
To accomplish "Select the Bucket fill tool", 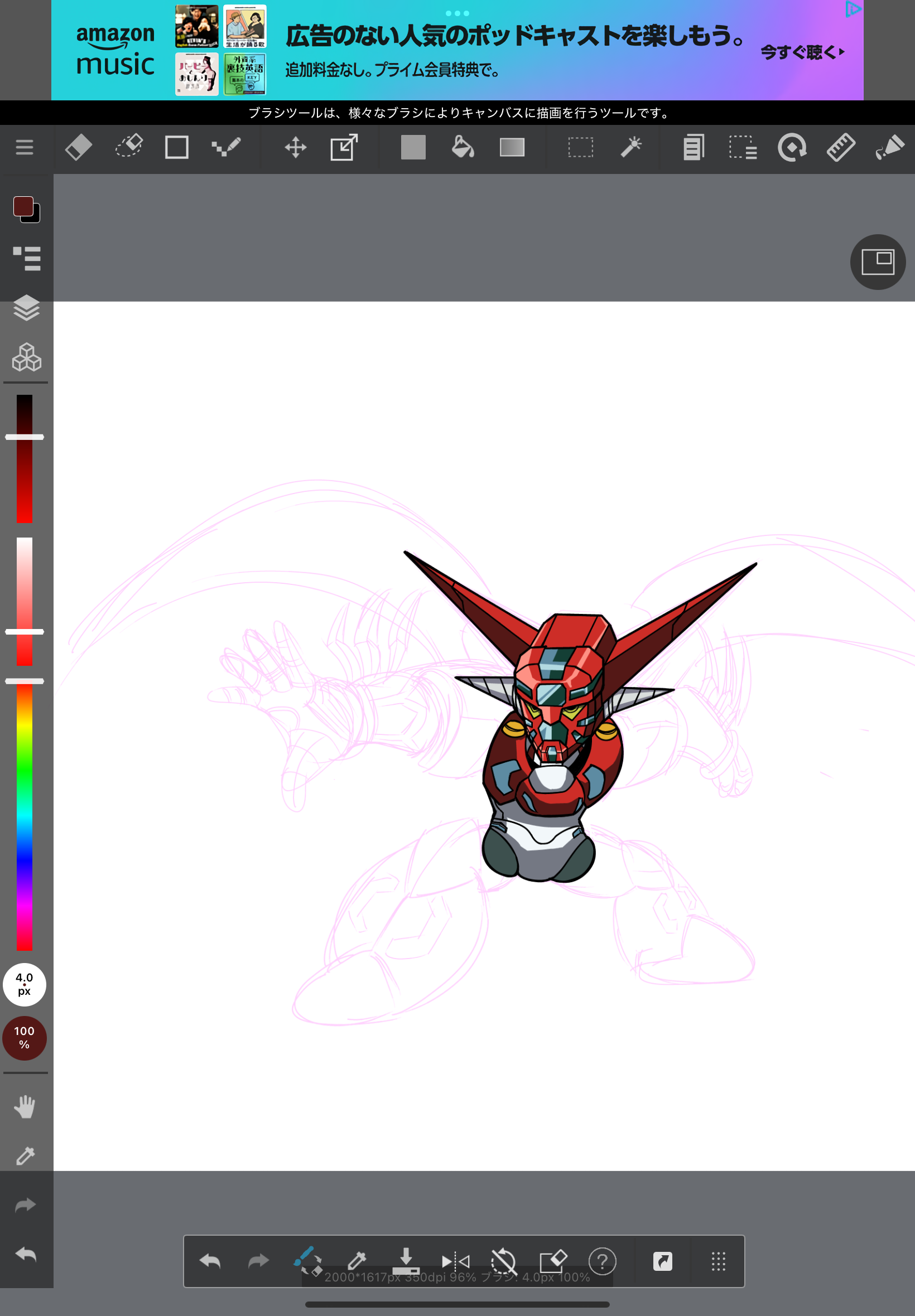I will [x=462, y=148].
